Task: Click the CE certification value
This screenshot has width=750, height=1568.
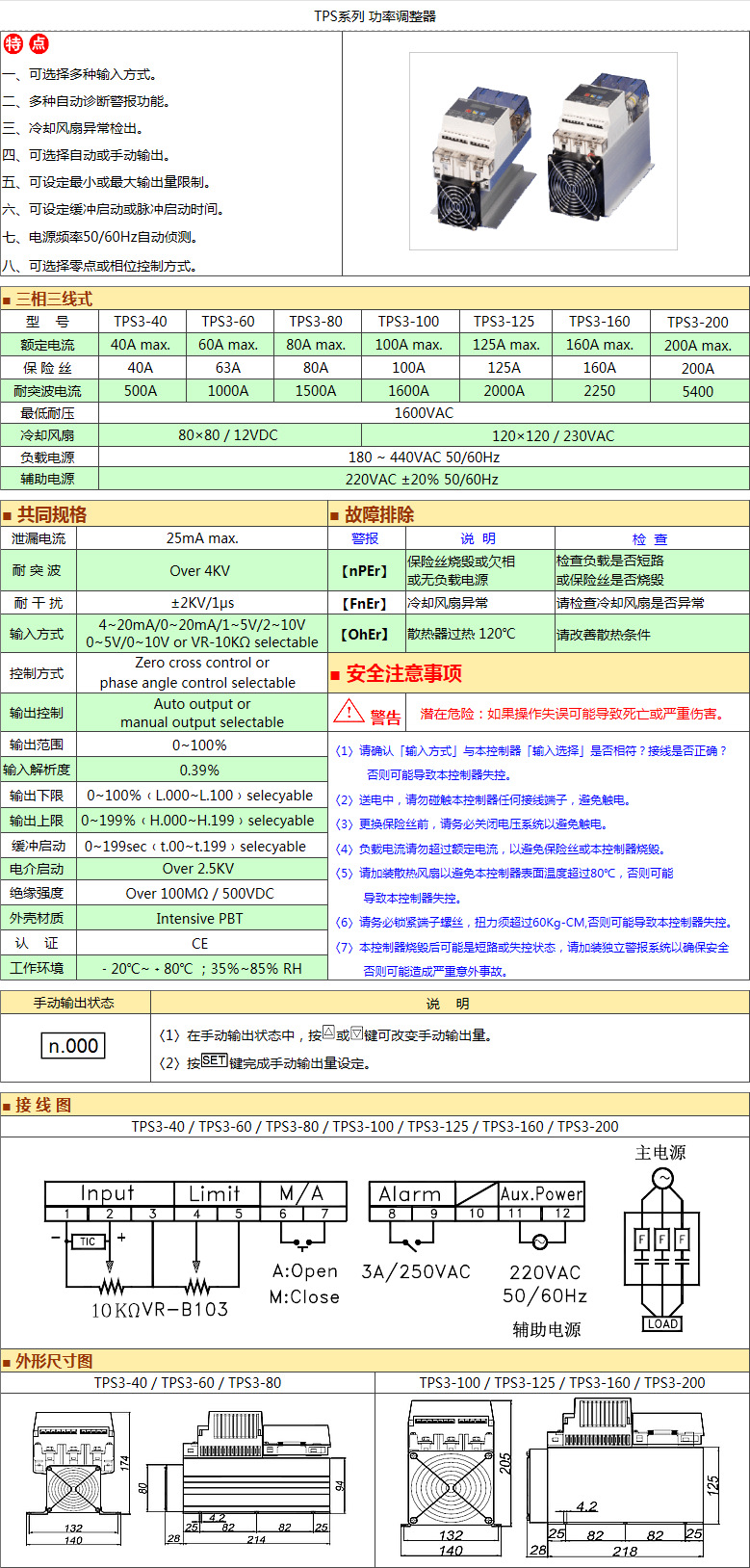Action: point(202,943)
